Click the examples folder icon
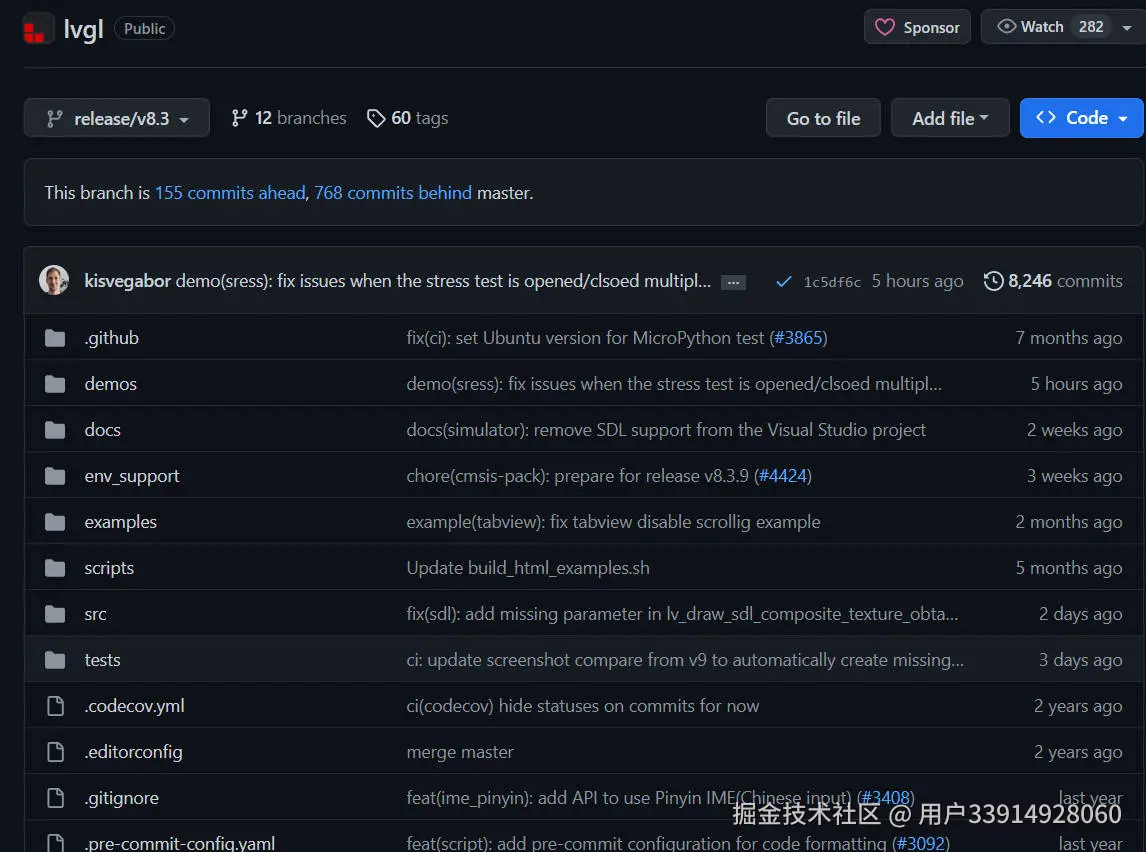The image size is (1146, 852). tap(55, 522)
